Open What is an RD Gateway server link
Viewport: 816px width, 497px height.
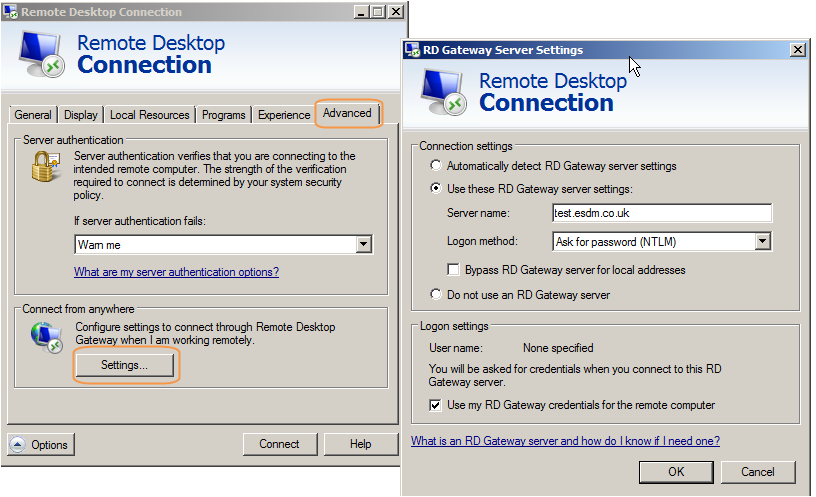pyautogui.click(x=565, y=441)
